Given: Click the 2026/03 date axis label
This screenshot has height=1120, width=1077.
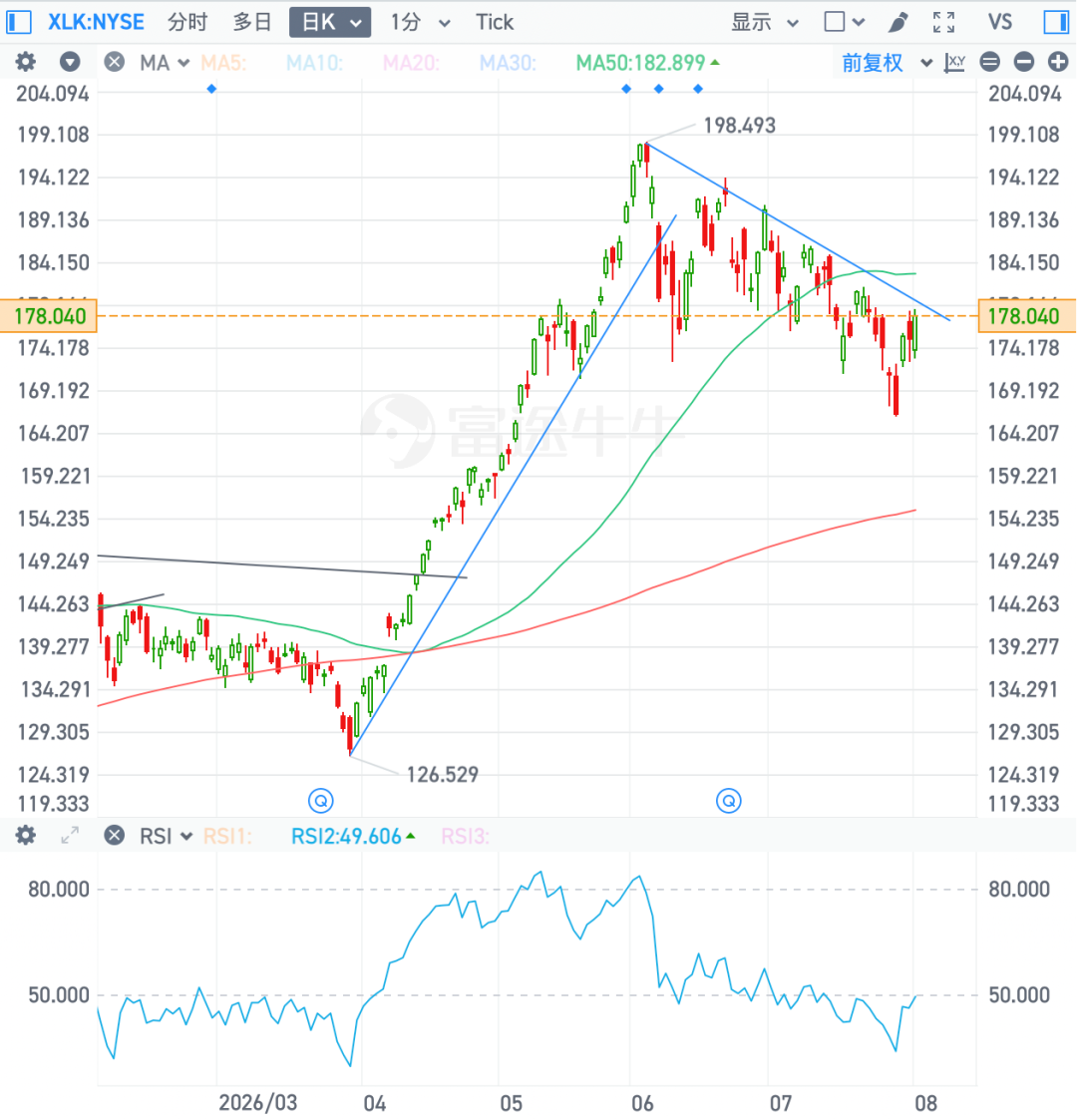Looking at the screenshot, I should (257, 1102).
